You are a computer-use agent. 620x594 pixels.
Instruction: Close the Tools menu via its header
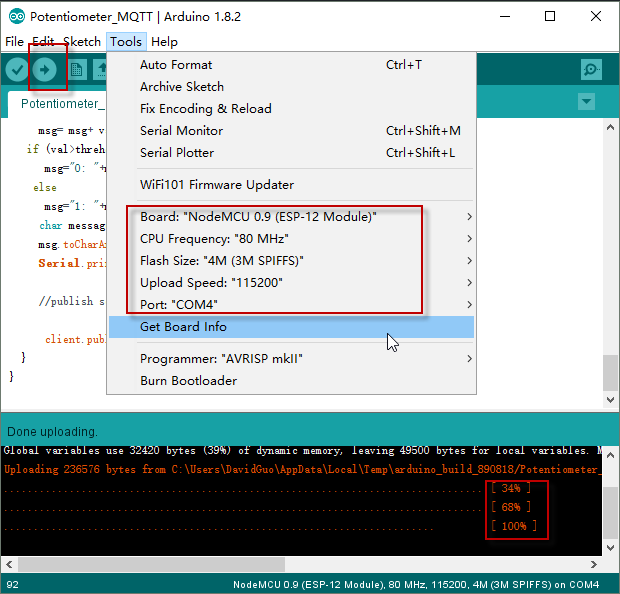click(126, 42)
